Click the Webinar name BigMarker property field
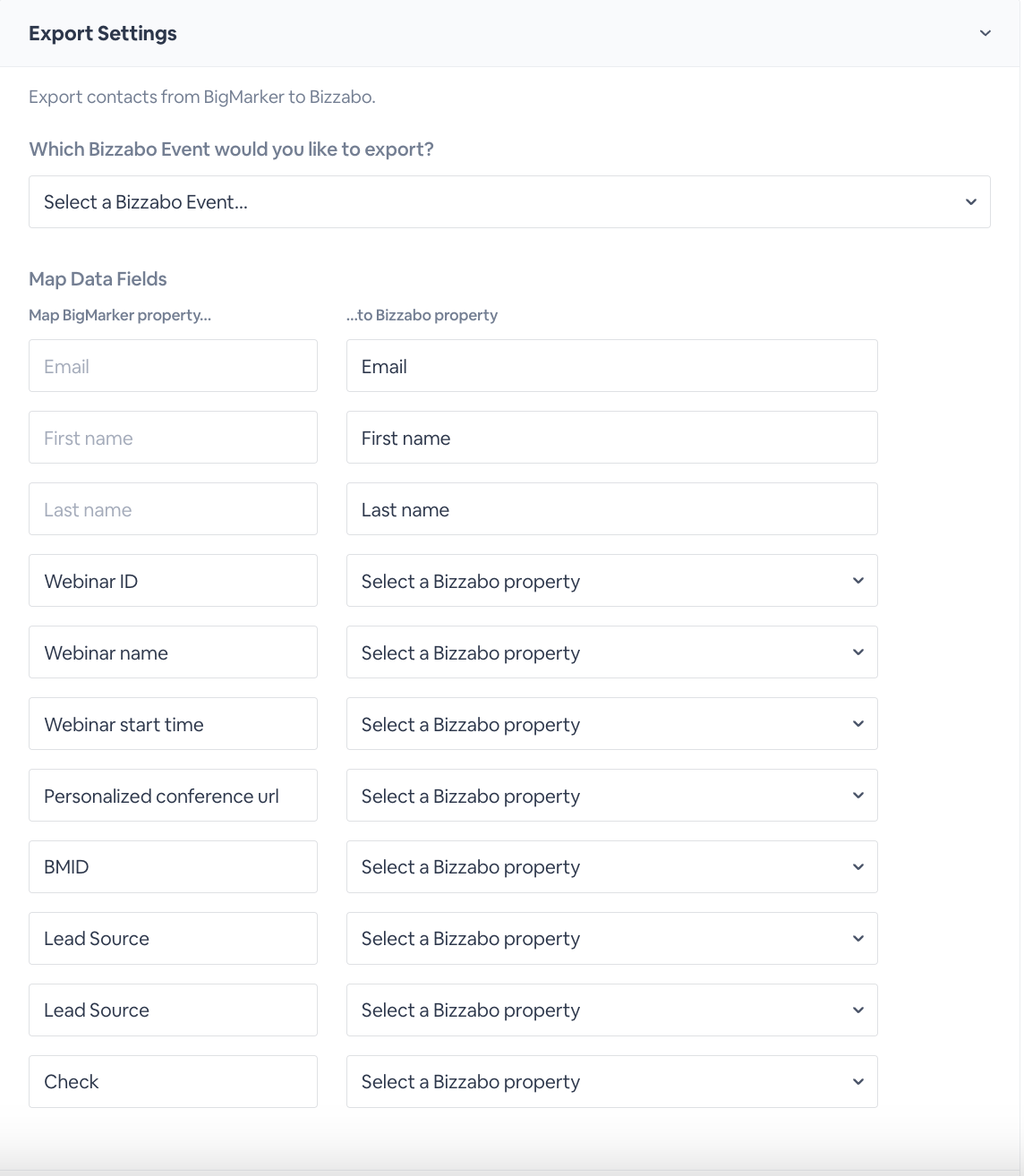 click(173, 652)
